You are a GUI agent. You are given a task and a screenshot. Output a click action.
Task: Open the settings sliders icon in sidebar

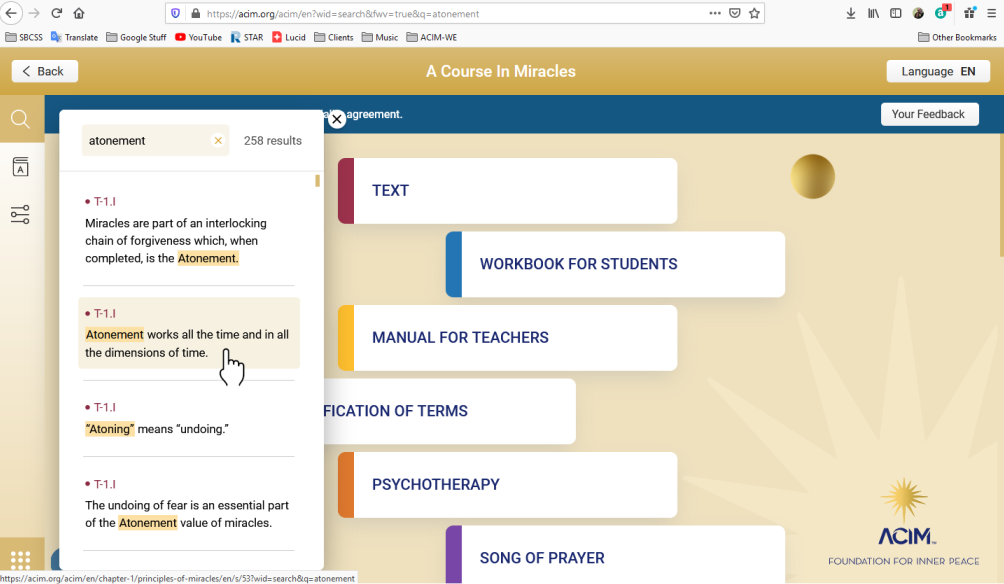coord(20,215)
